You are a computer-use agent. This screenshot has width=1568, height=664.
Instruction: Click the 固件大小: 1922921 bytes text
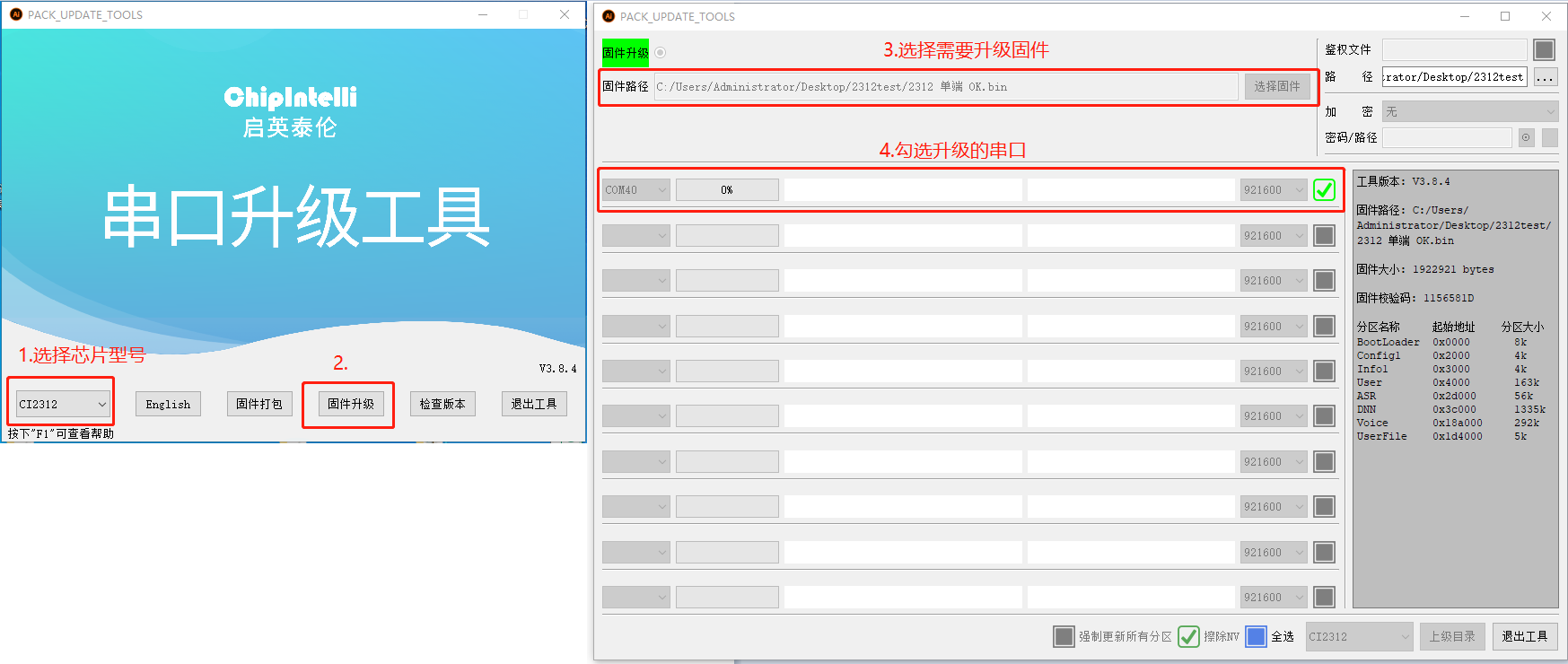1425,269
